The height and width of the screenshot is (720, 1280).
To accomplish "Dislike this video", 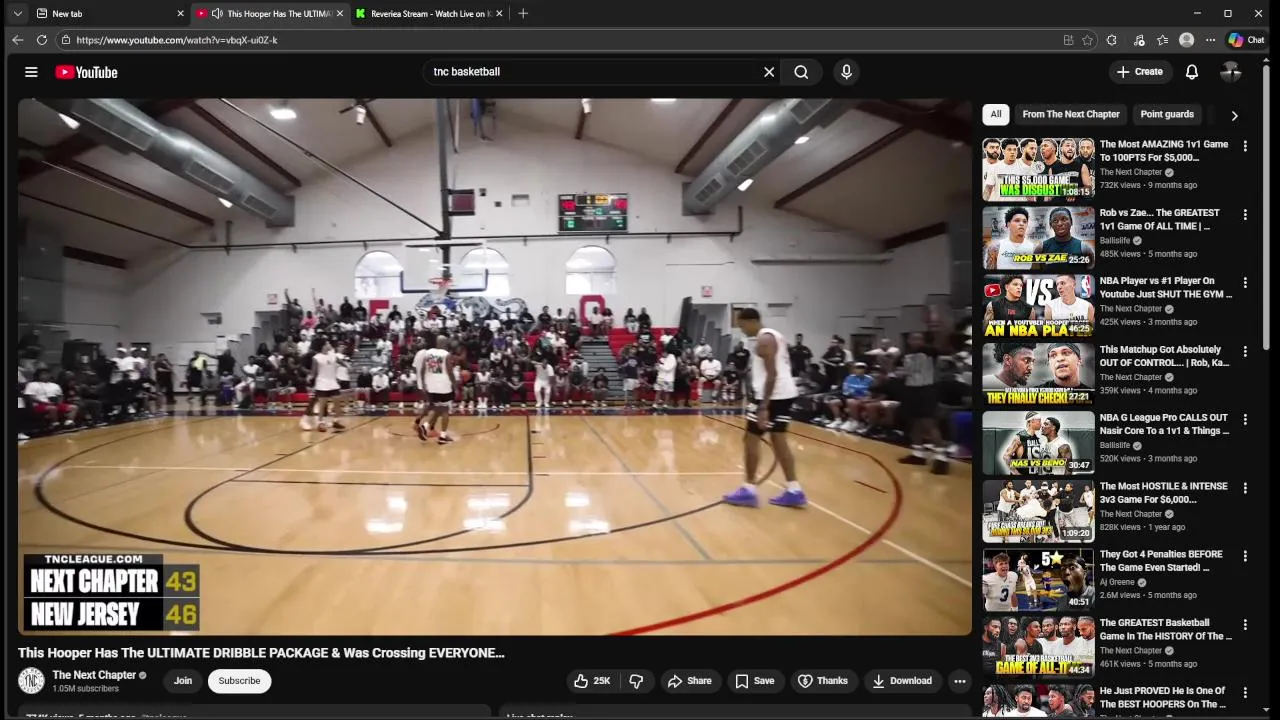I will [636, 681].
